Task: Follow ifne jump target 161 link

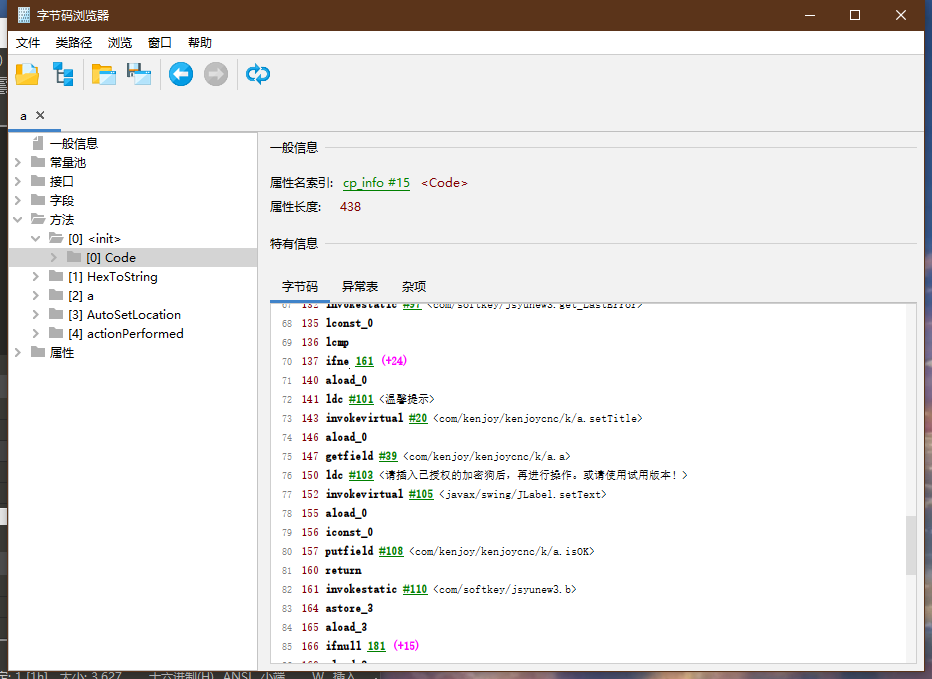Action: [364, 361]
